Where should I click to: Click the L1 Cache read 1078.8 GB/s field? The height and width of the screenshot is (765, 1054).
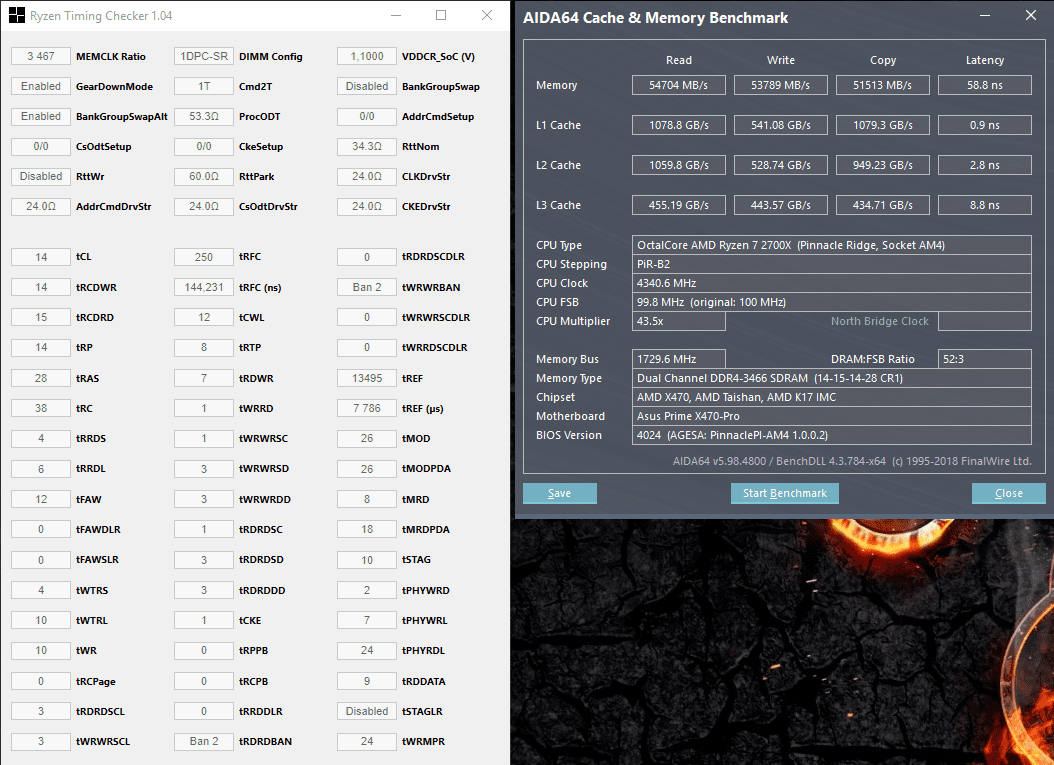coord(678,125)
